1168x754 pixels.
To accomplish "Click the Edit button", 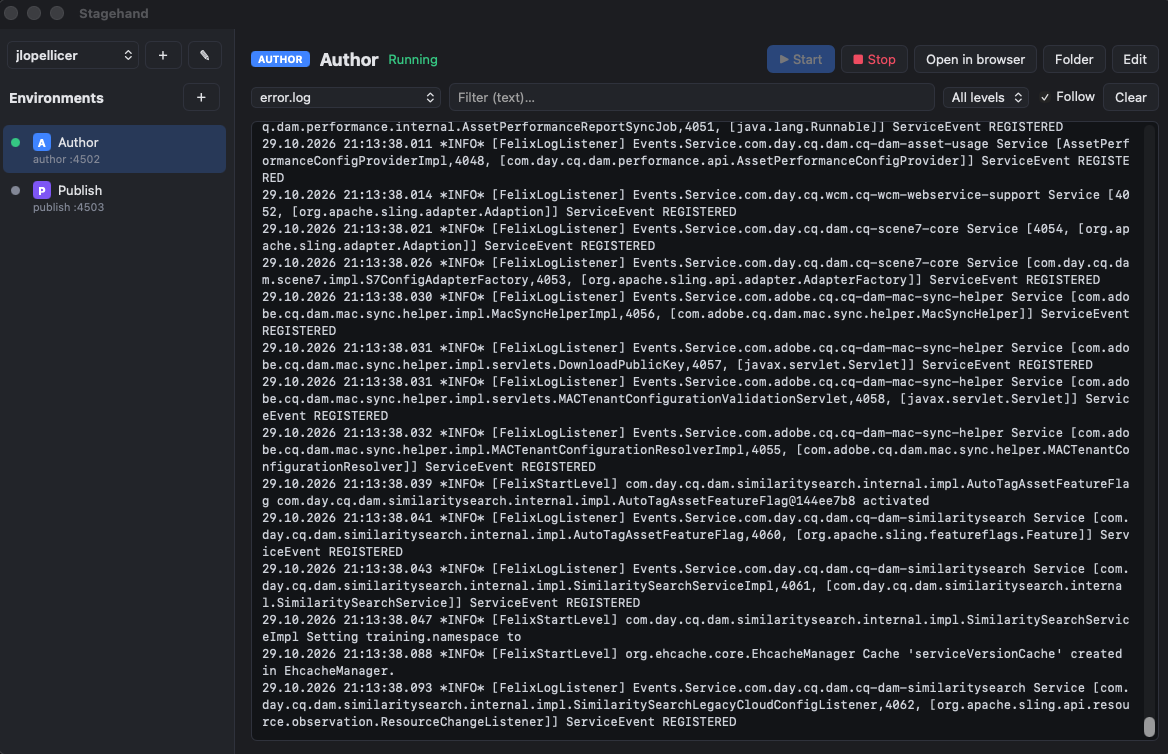I will tap(1134, 60).
